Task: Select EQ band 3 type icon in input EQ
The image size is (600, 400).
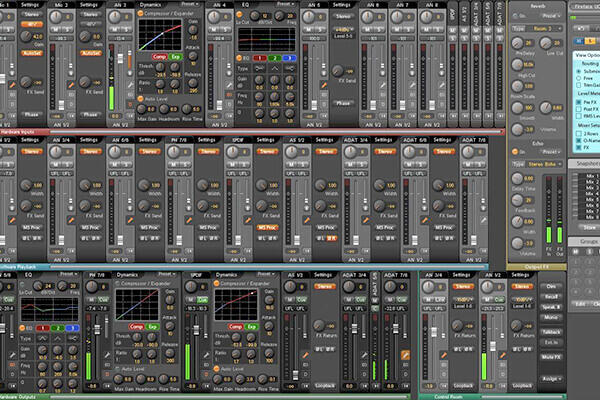Action: (x=290, y=68)
